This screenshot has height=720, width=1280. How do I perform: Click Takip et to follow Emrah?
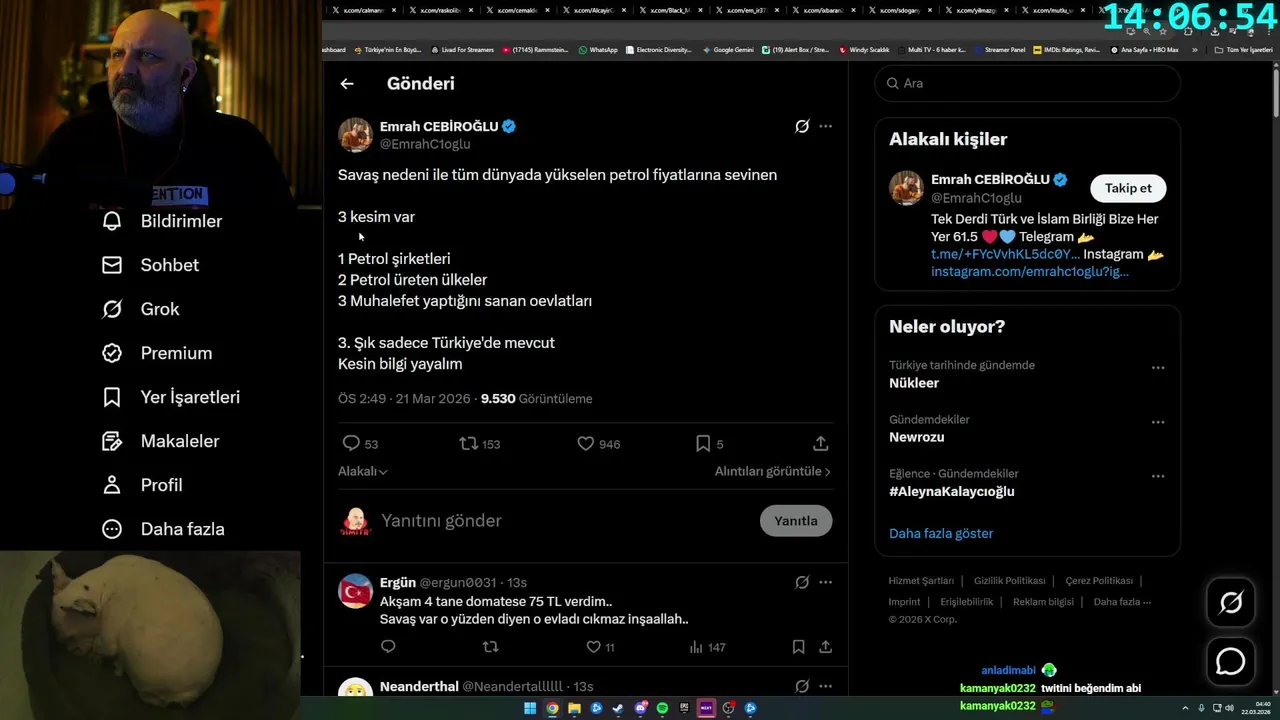tap(1128, 188)
